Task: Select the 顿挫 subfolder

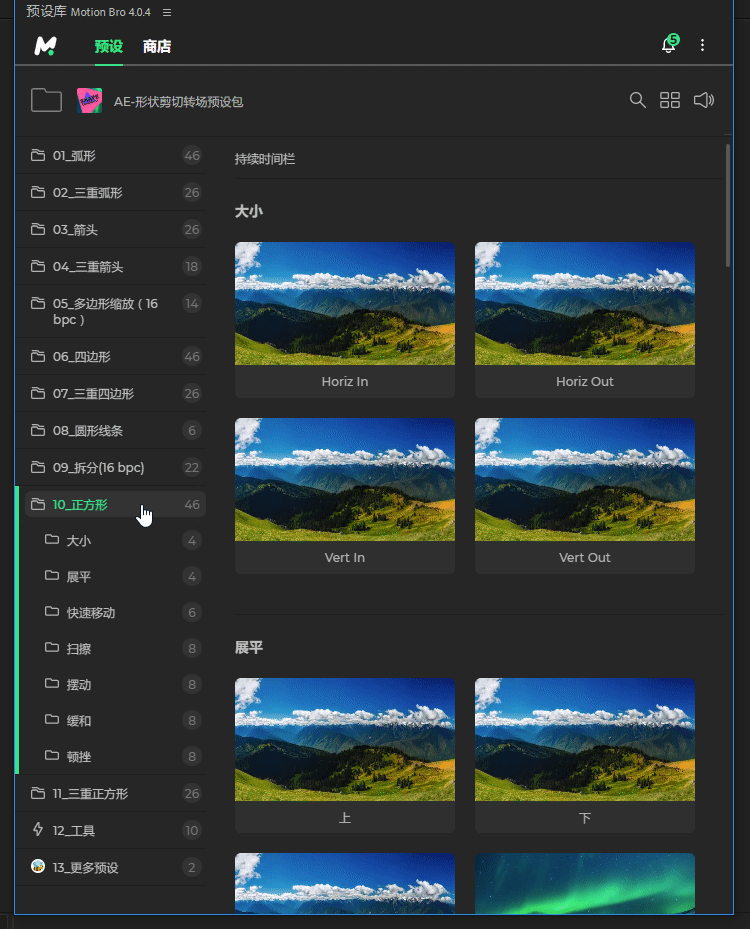Action: [x=118, y=757]
